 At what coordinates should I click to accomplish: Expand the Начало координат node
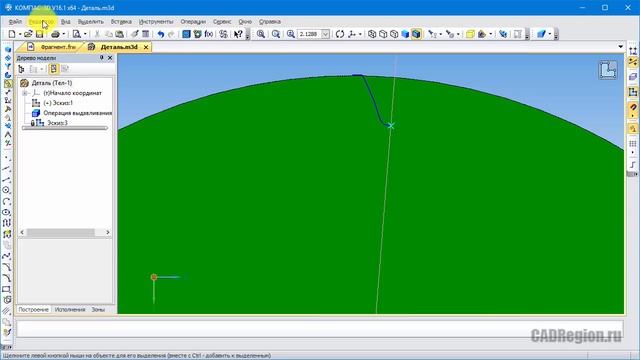24,93
